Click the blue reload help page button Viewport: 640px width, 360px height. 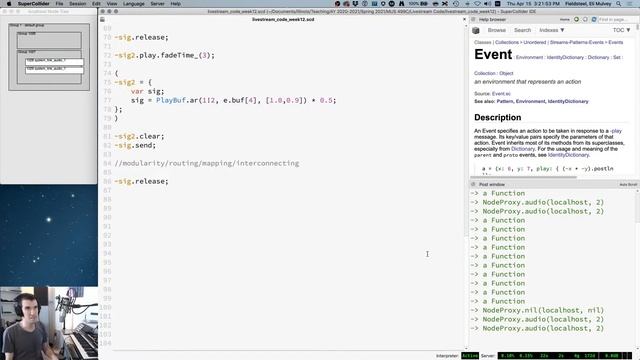(x=594, y=20)
